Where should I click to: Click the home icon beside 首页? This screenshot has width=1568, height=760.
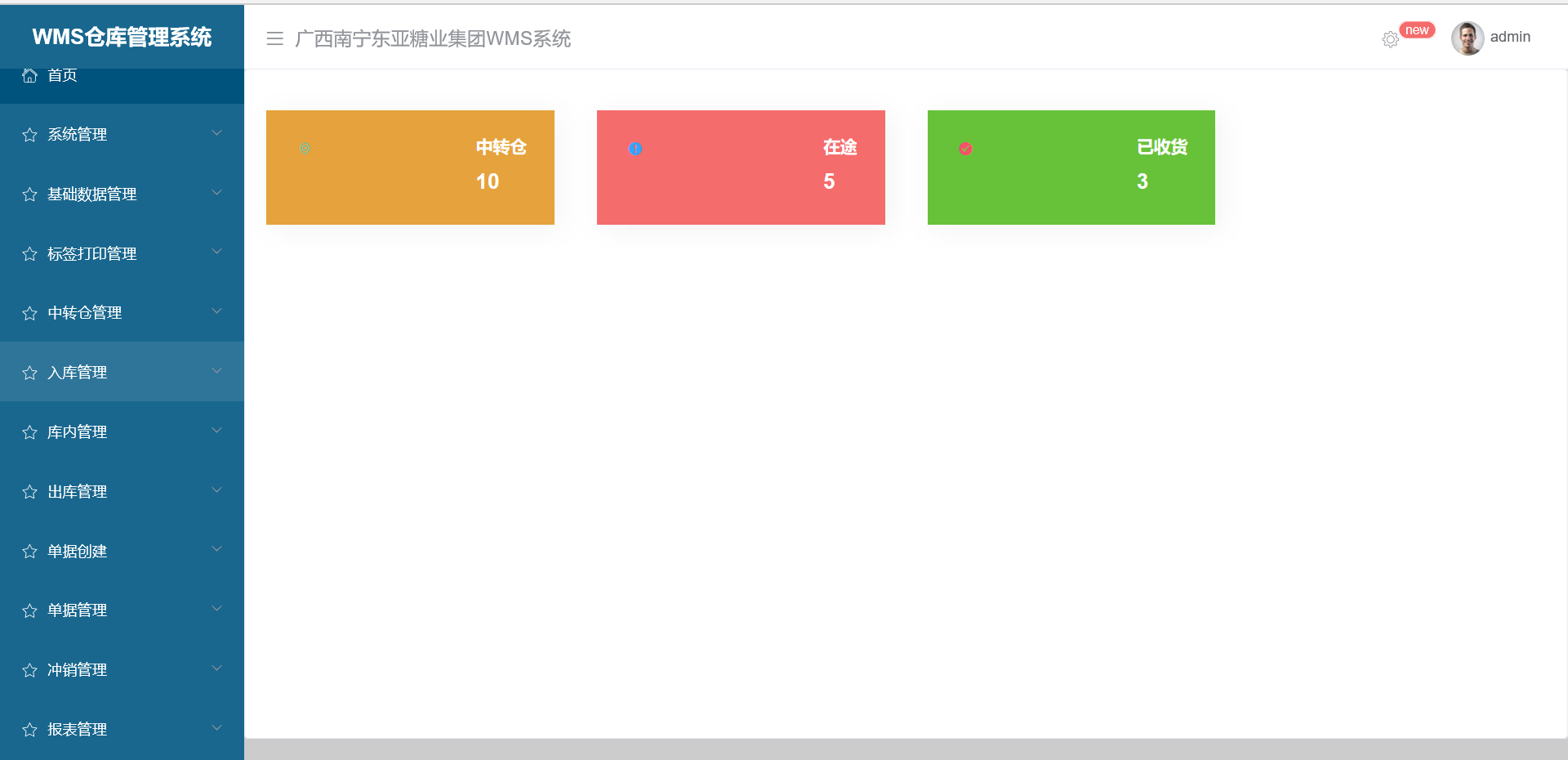pos(29,74)
